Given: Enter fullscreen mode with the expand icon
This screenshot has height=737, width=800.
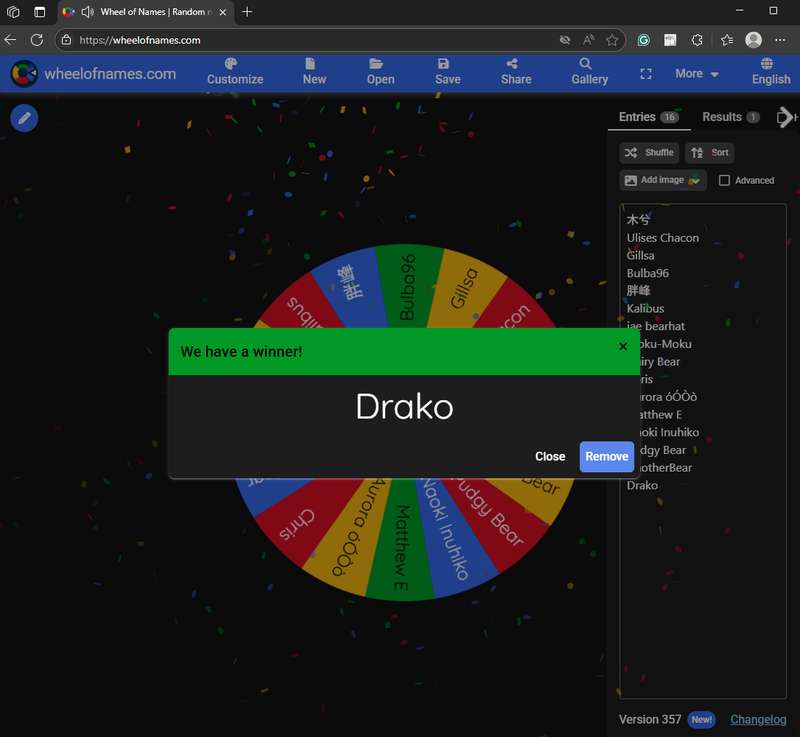Looking at the screenshot, I should (x=645, y=74).
